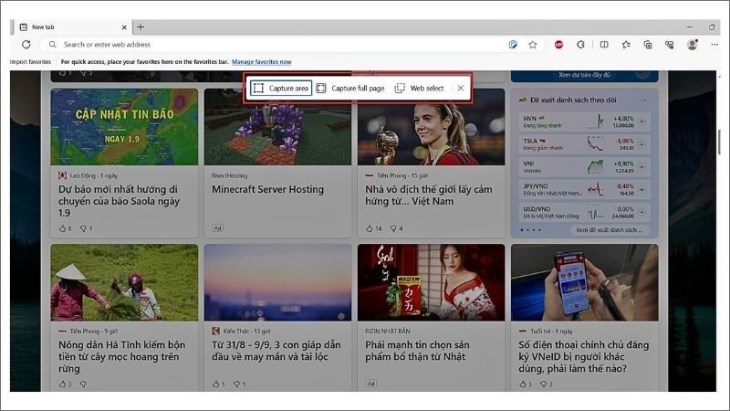Choose Web select in capture toolbar
The width and height of the screenshot is (730, 411).
tap(420, 88)
